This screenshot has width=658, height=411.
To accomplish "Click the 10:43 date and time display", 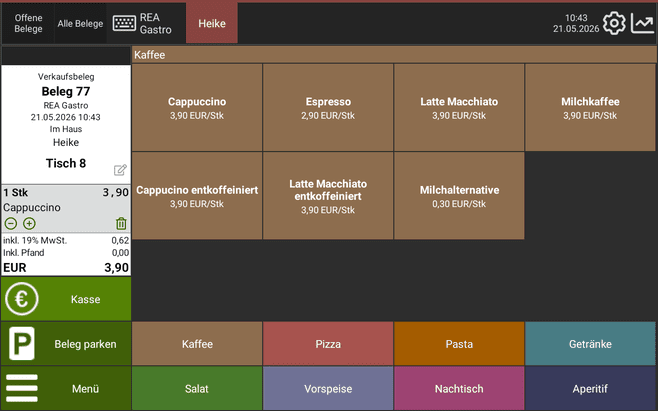I will (576, 23).
